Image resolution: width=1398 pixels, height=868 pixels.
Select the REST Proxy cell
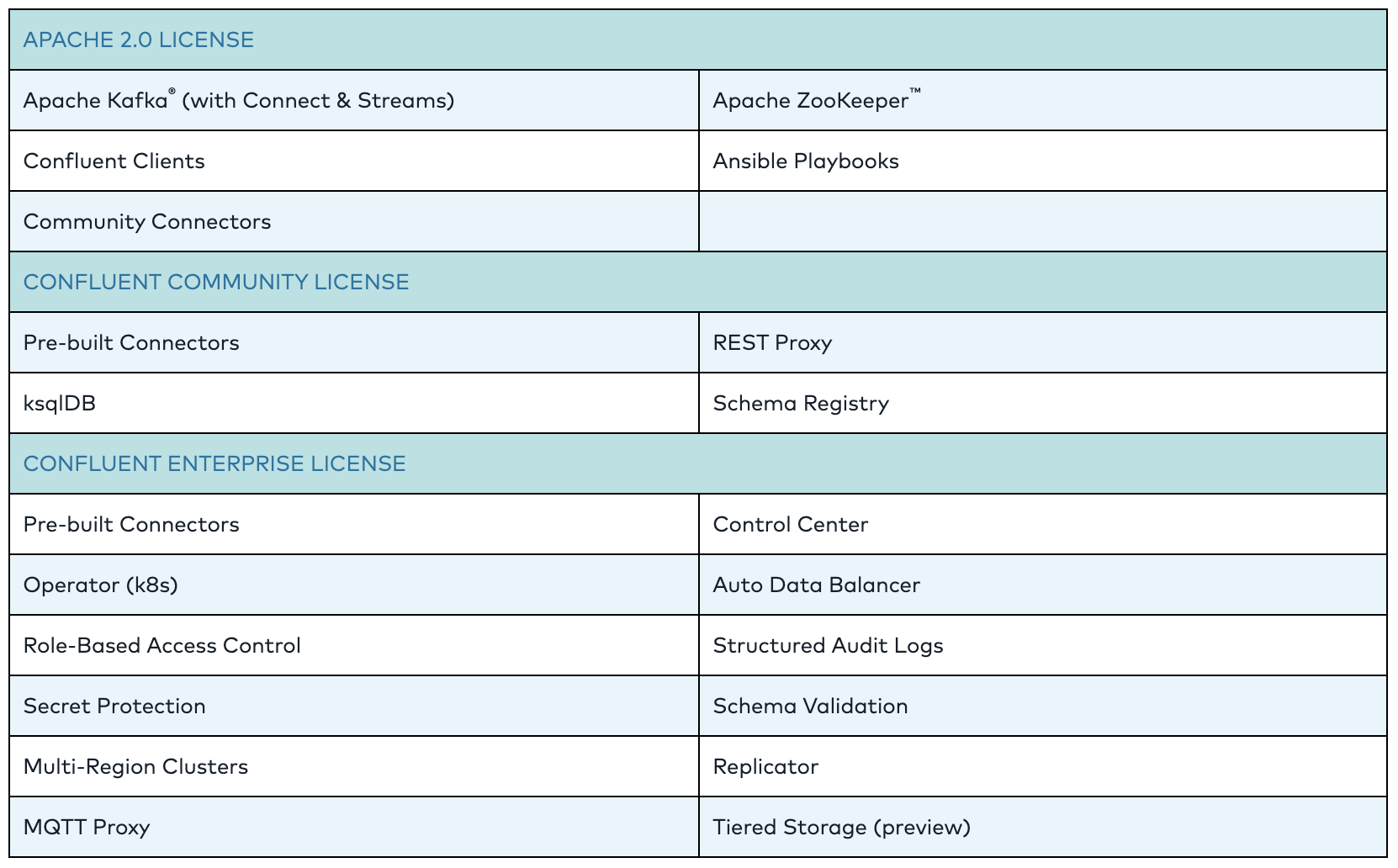(772, 343)
